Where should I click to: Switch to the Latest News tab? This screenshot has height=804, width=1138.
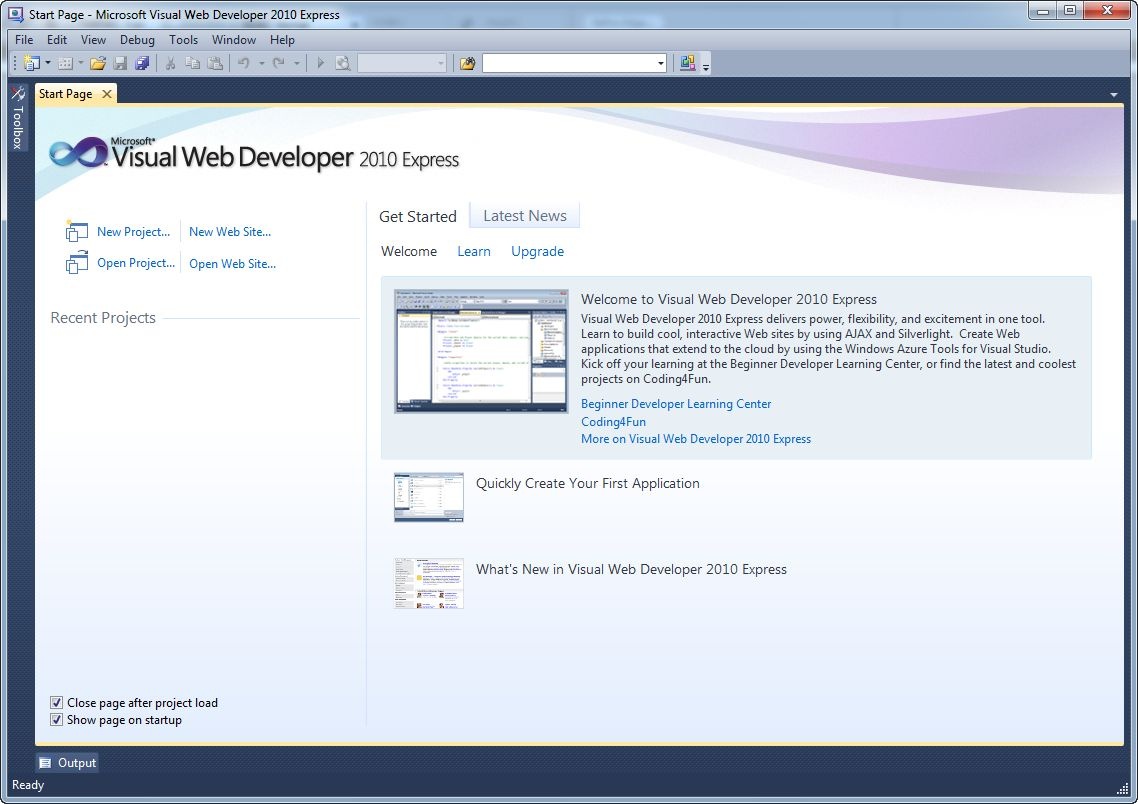click(524, 216)
